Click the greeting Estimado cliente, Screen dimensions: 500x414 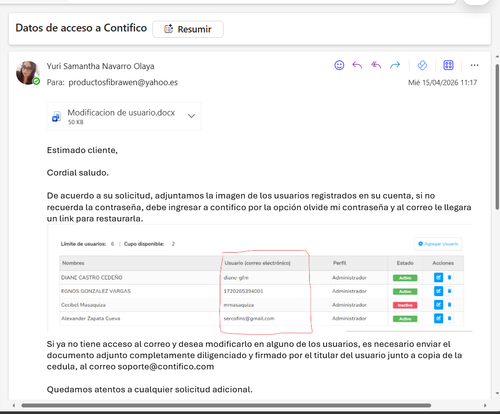click(x=82, y=150)
